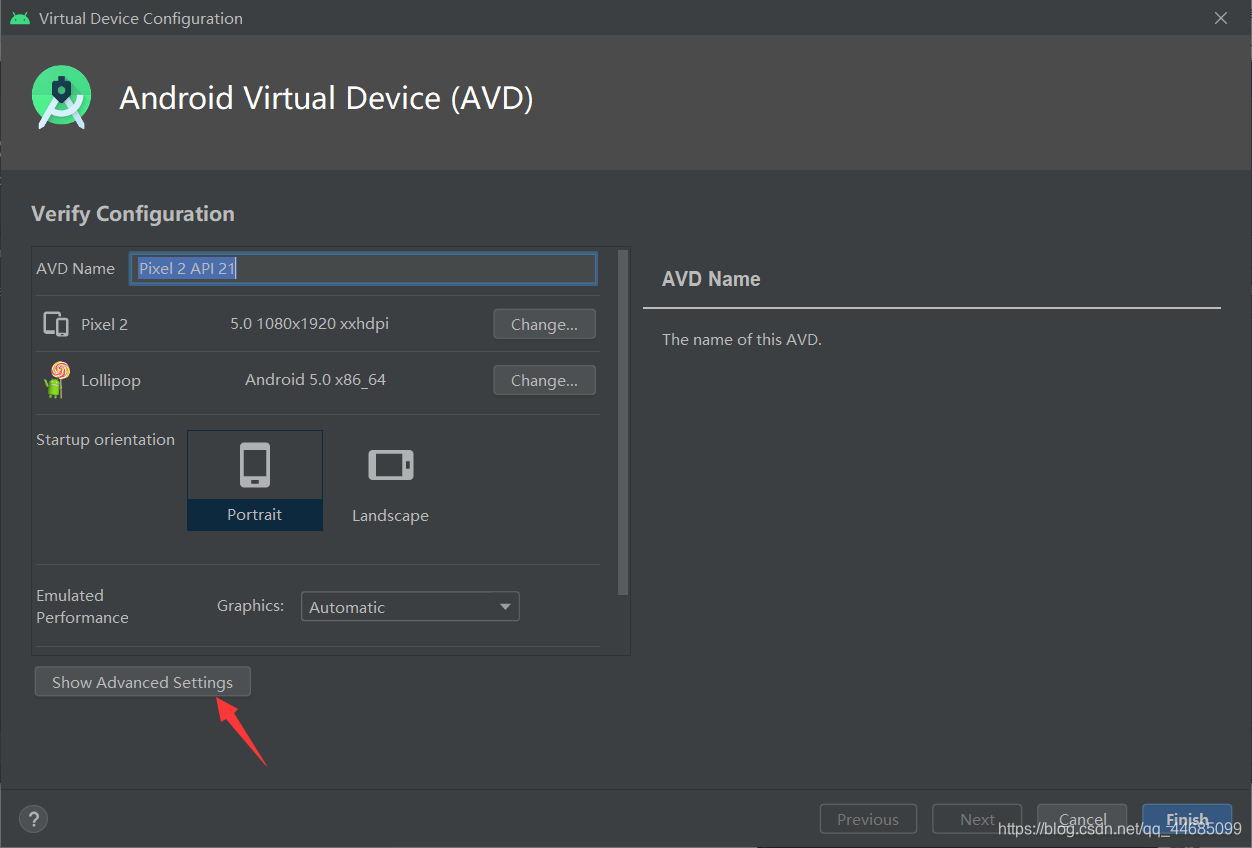Select Landscape startup orientation
This screenshot has height=848, width=1252.
(x=390, y=480)
